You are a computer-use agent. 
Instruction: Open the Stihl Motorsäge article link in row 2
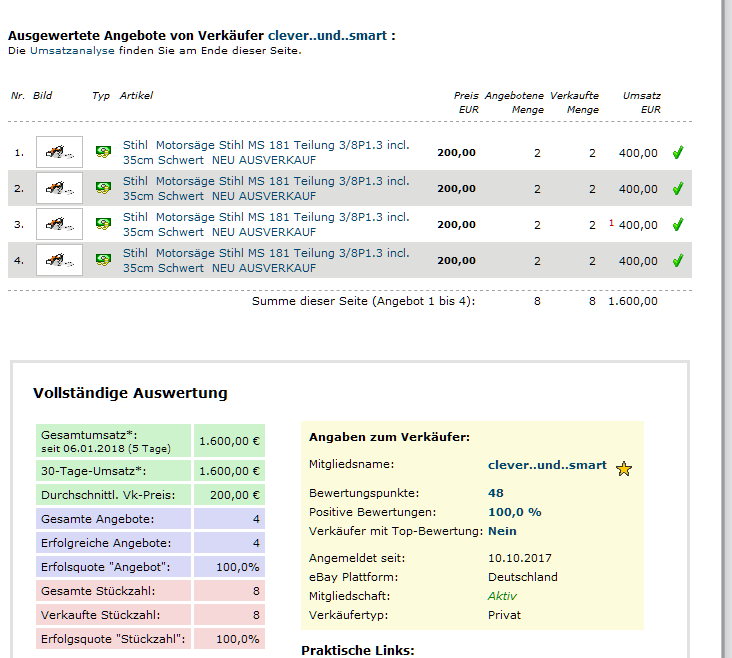pyautogui.click(x=266, y=188)
